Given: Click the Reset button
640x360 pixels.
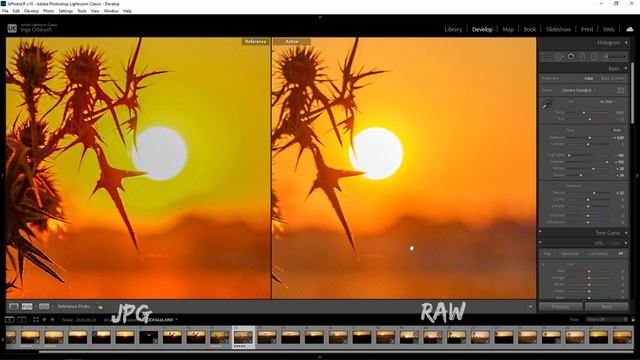Looking at the screenshot, I should pyautogui.click(x=607, y=307).
